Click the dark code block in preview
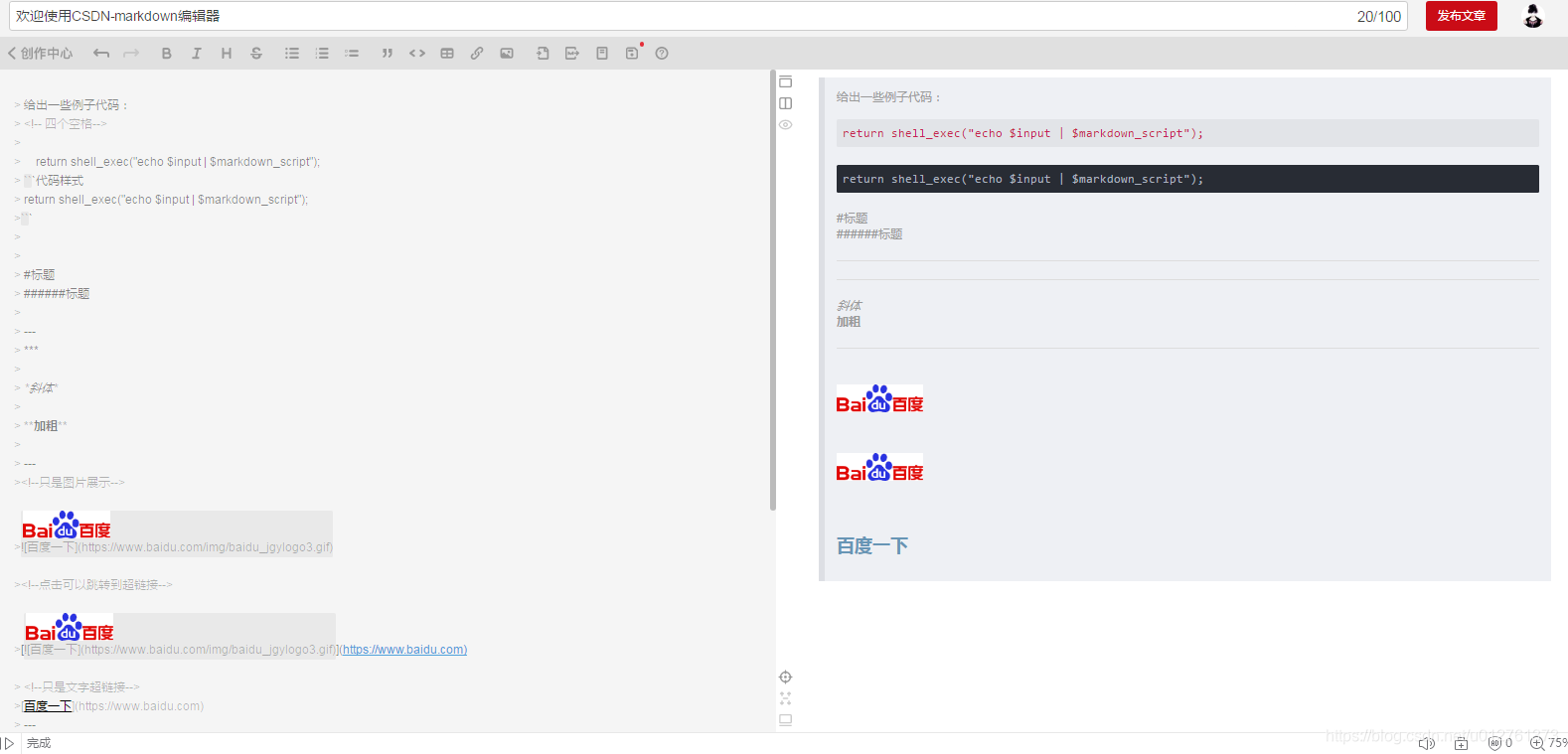 click(x=1187, y=179)
